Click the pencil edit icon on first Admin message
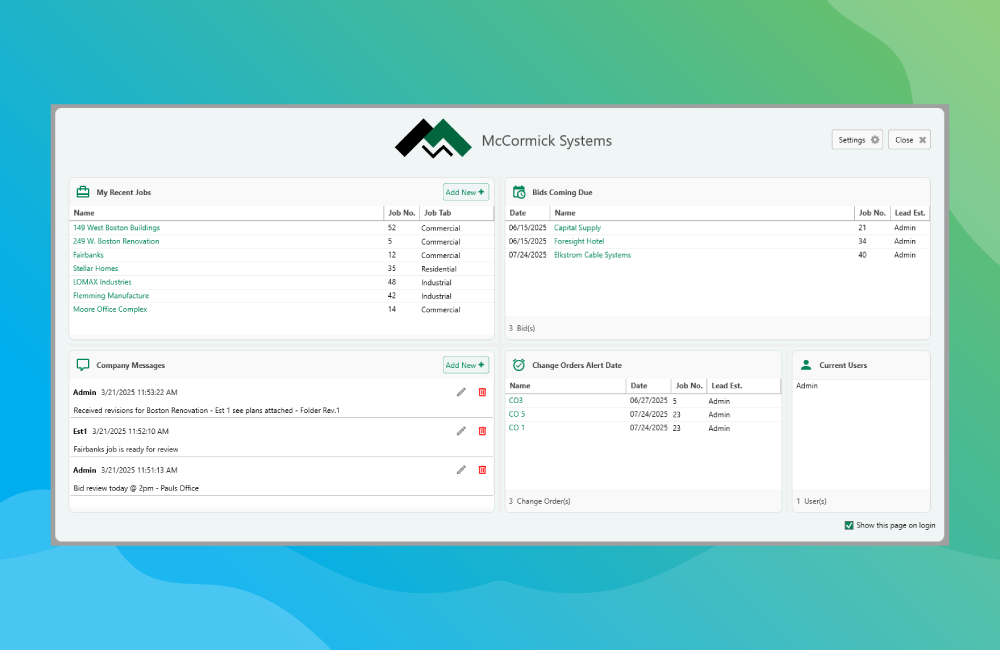 [461, 392]
